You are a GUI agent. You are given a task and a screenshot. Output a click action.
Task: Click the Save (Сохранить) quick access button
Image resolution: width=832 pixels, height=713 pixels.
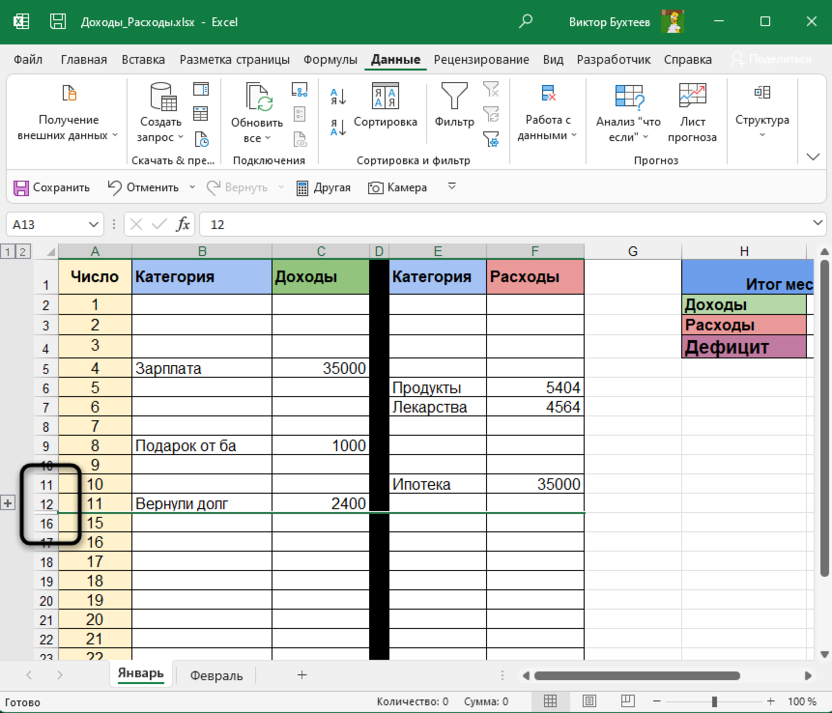point(51,187)
